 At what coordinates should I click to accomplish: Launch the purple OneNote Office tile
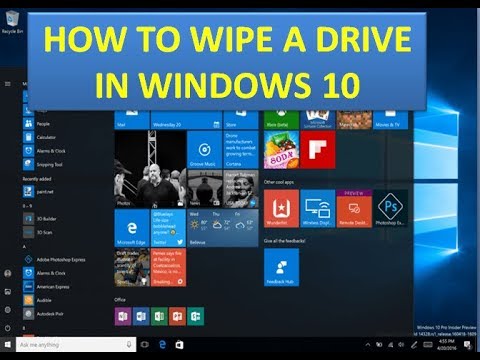(123, 316)
